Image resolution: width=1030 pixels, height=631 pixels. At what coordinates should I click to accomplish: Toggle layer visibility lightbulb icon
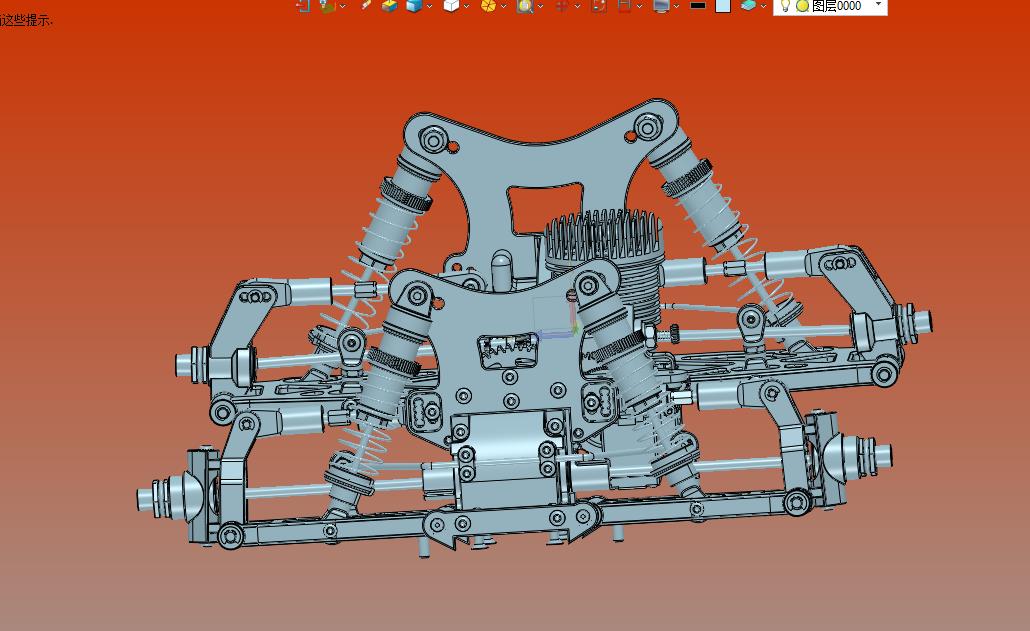tap(785, 5)
